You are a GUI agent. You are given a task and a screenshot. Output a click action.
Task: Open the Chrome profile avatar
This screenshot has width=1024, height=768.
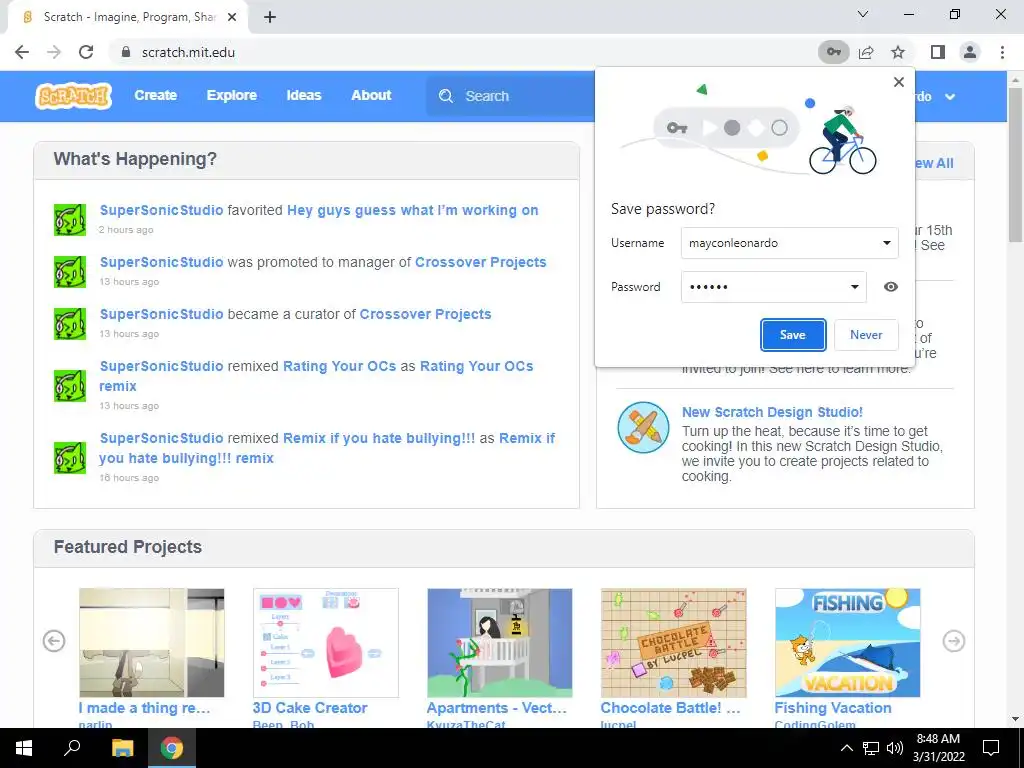tap(970, 52)
